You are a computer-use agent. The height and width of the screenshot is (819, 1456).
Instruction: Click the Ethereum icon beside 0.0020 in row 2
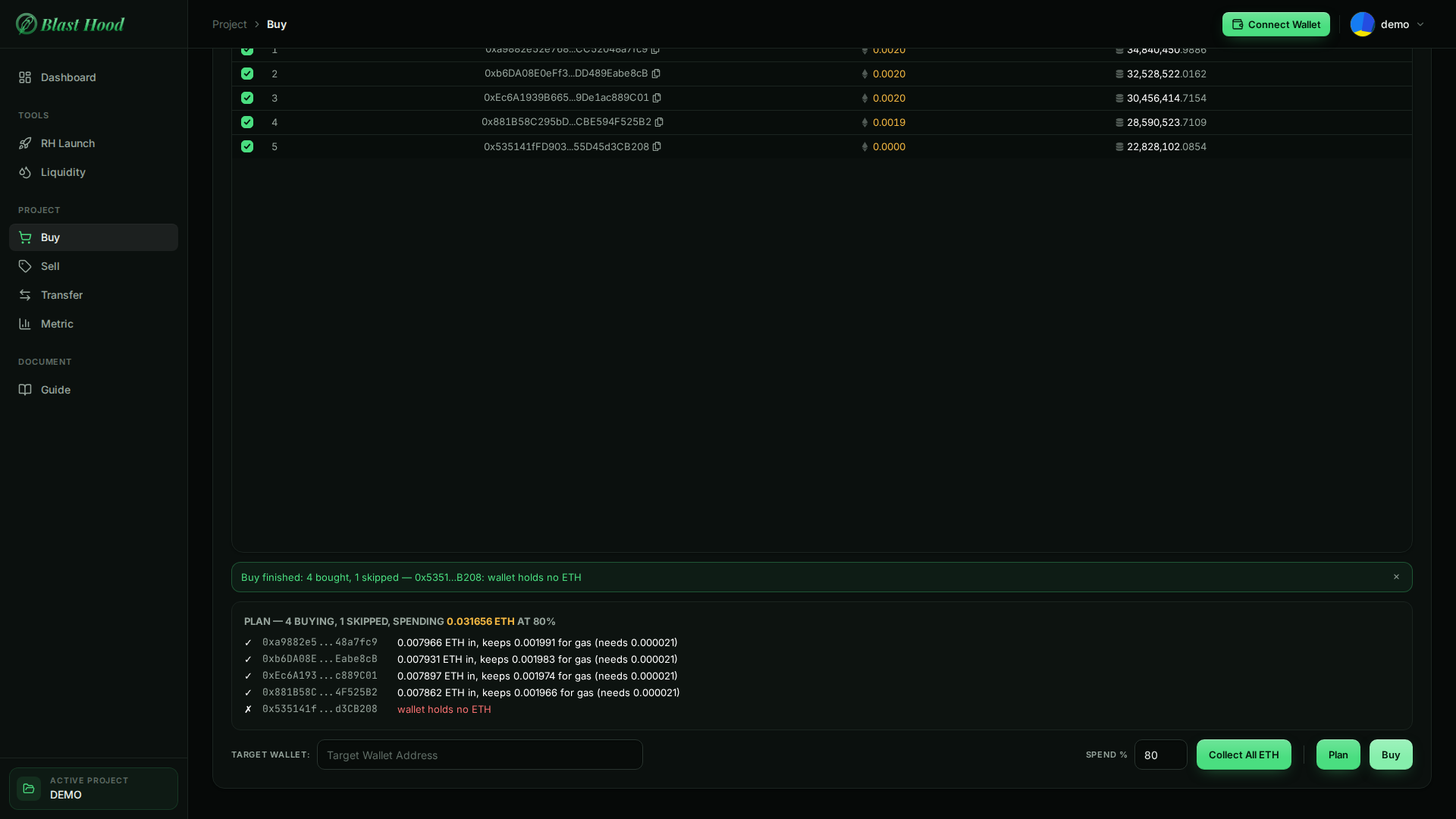[x=864, y=74]
